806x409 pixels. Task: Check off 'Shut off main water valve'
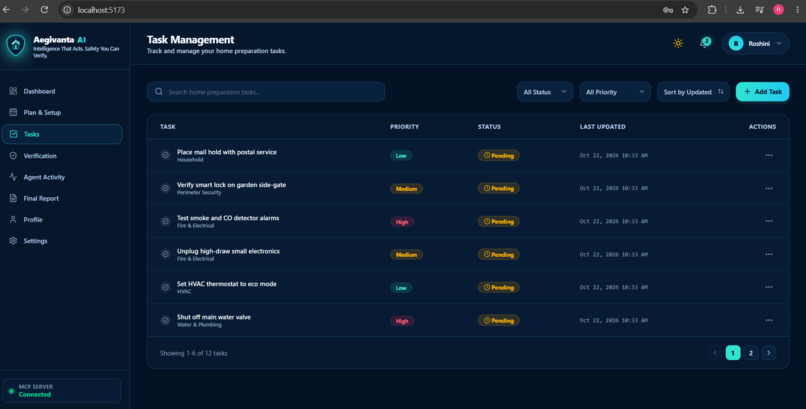tap(166, 320)
